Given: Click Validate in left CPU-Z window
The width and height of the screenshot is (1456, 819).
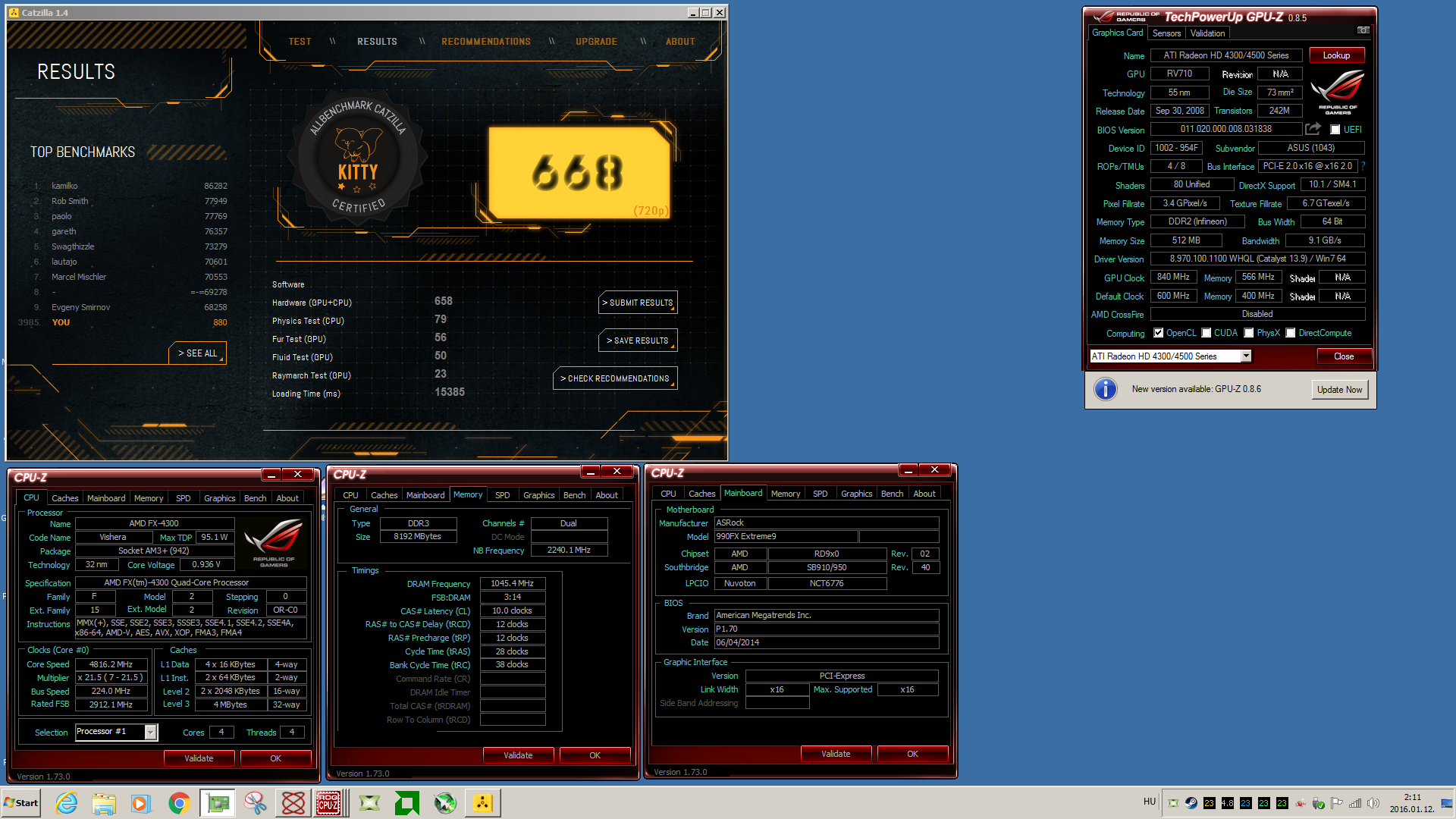Looking at the screenshot, I should (199, 758).
